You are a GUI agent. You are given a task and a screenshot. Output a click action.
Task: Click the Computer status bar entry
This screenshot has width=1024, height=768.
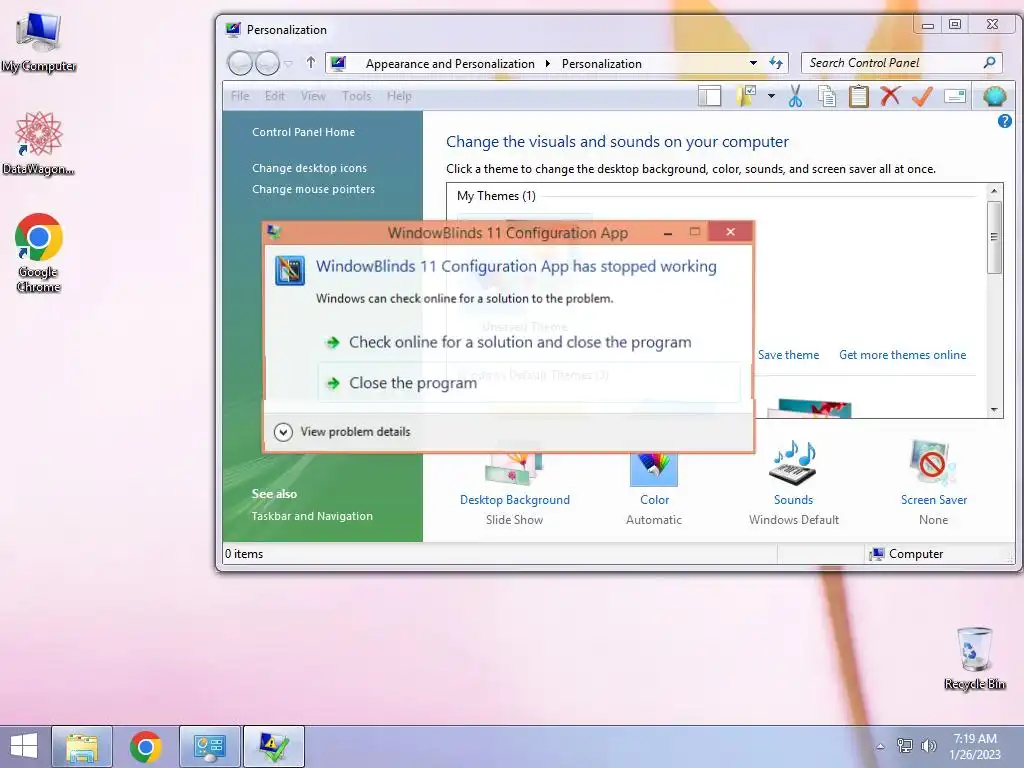point(907,554)
